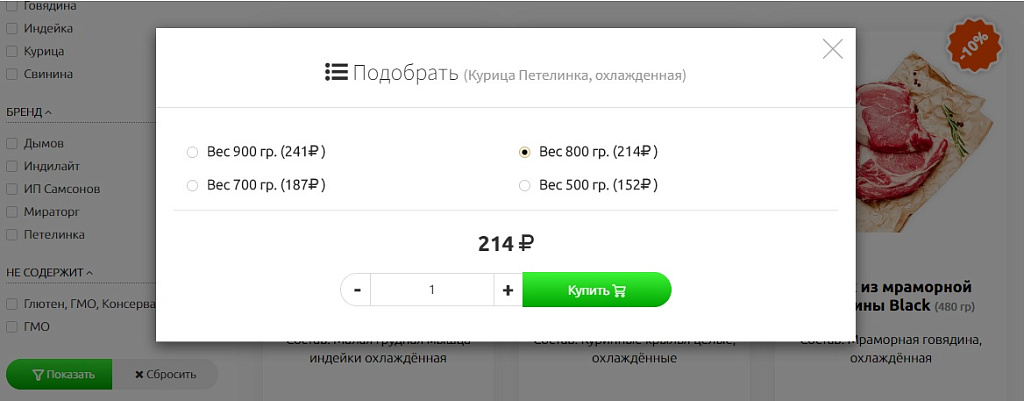1024x401 pixels.
Task: Choose the Вес 500 гр. option
Action: point(524,185)
